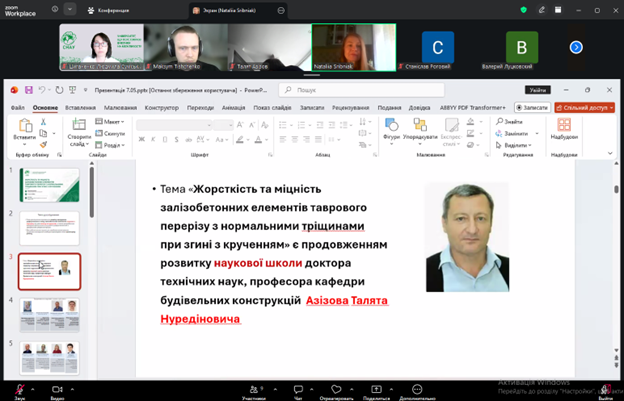Open the Анімація ribbon tab
Image resolution: width=624 pixels, height=401 pixels.
coord(234,108)
